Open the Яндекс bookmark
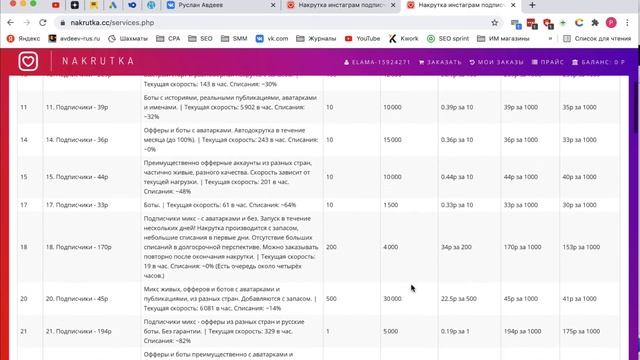The image size is (640, 360). coord(24,38)
